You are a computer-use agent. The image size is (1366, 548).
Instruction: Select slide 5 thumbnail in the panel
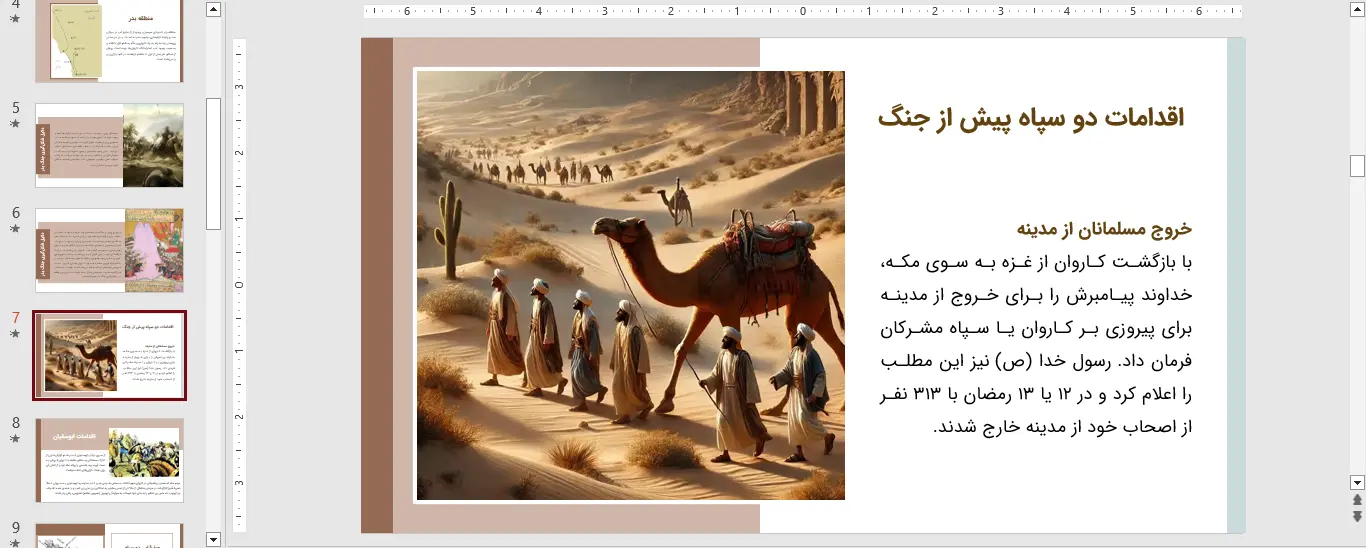pos(109,145)
